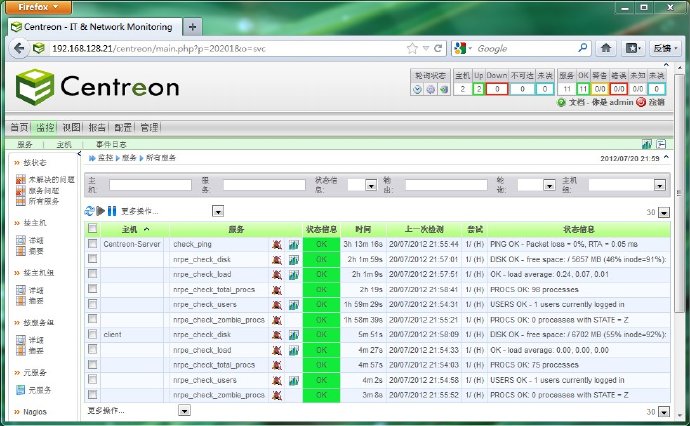The height and width of the screenshot is (426, 690).
Task: Click the yellow 警告 count box
Action: (600, 89)
